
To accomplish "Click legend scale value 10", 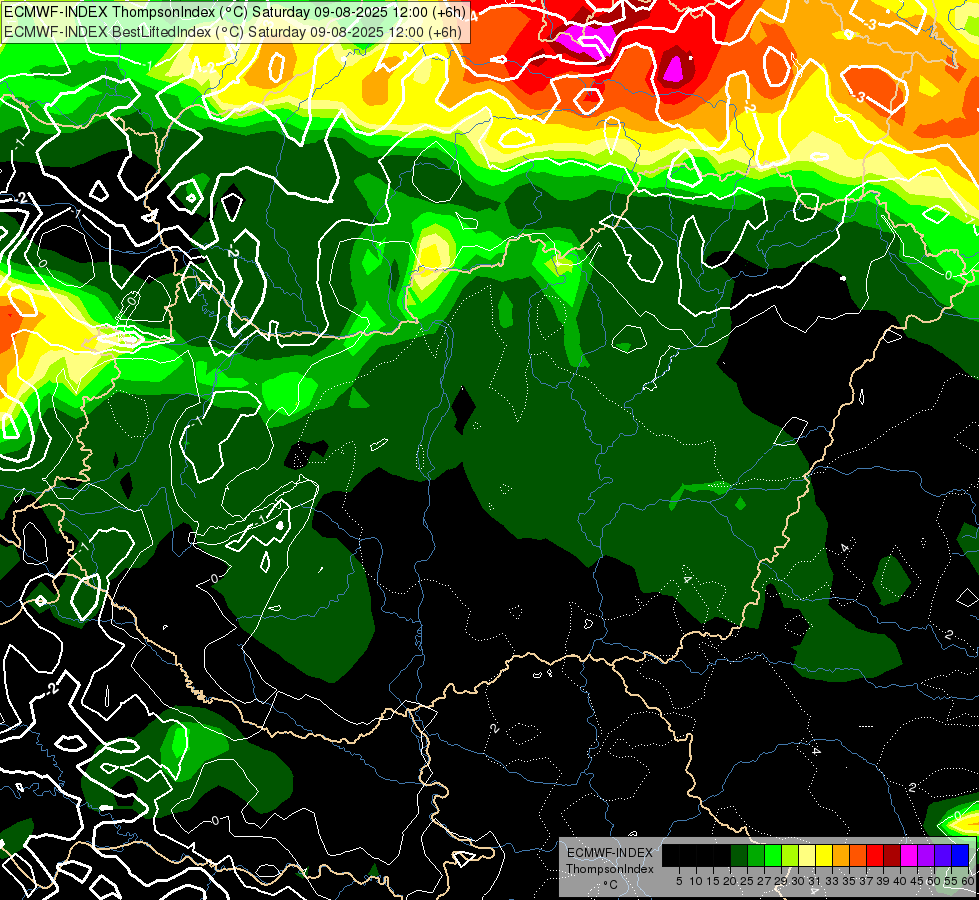I will click(x=696, y=881).
